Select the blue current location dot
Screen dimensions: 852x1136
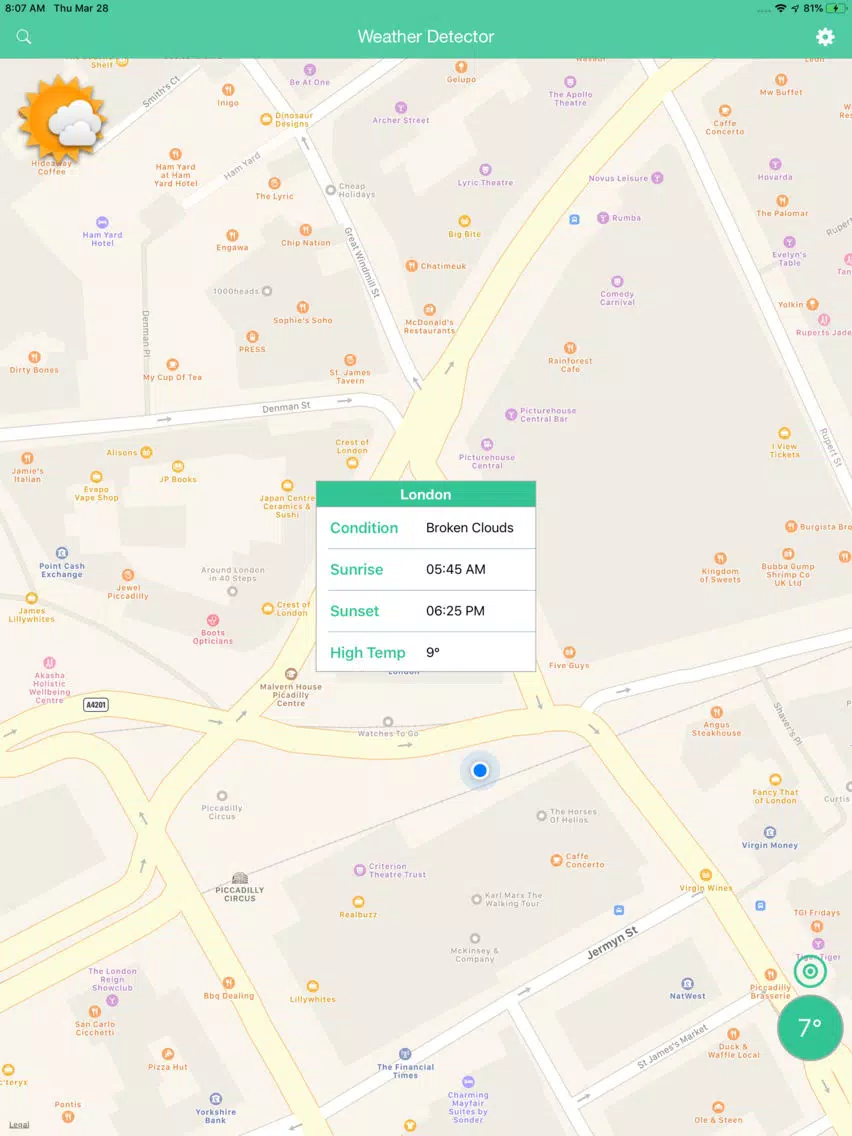pyautogui.click(x=480, y=770)
